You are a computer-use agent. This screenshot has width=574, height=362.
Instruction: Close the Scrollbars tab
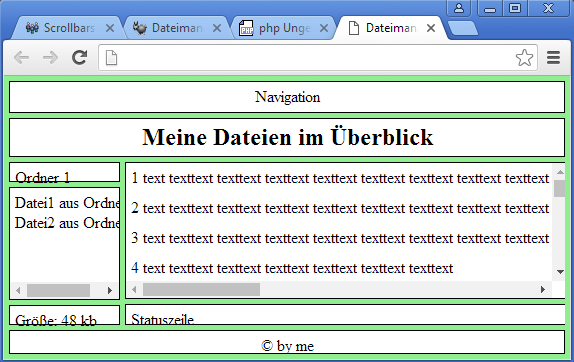tap(110, 28)
